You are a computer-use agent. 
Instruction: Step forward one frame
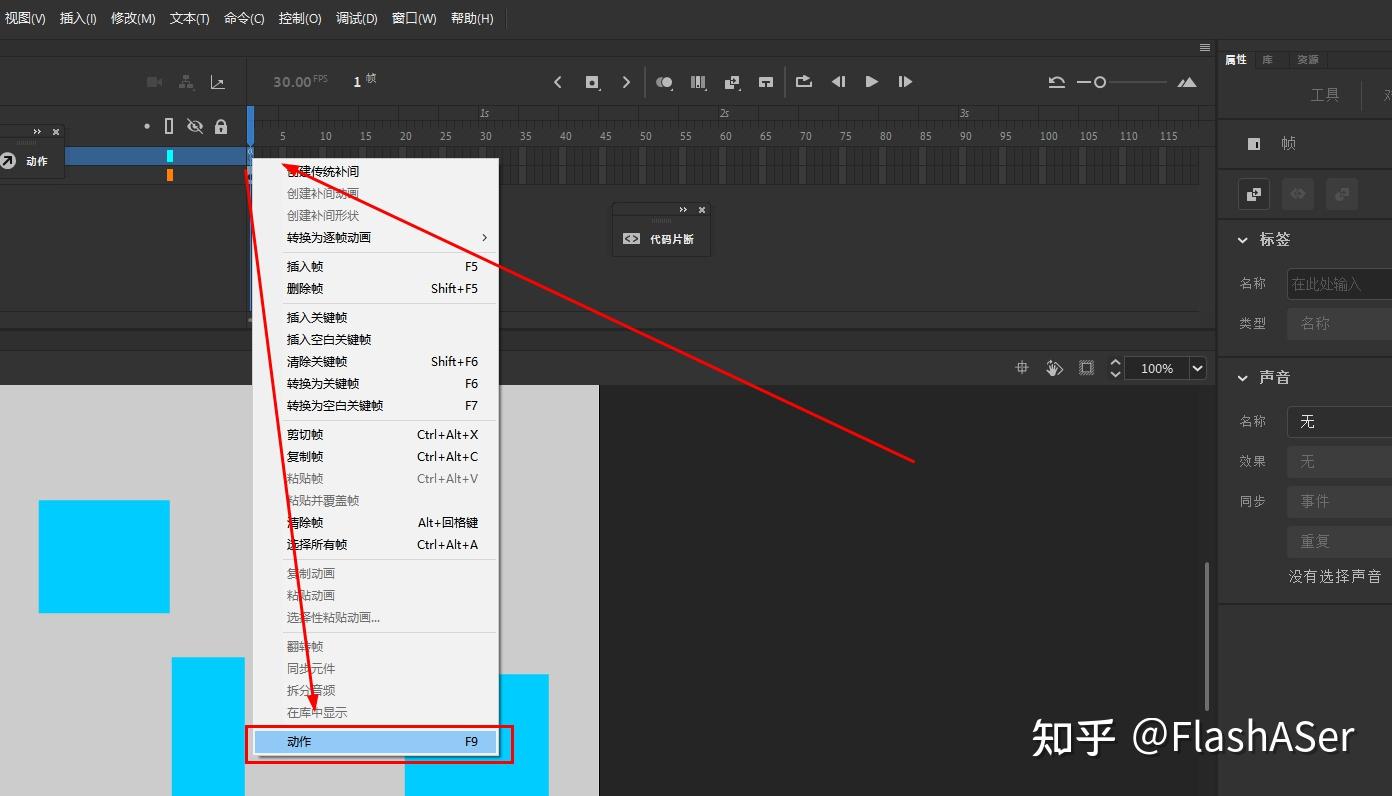pos(905,82)
